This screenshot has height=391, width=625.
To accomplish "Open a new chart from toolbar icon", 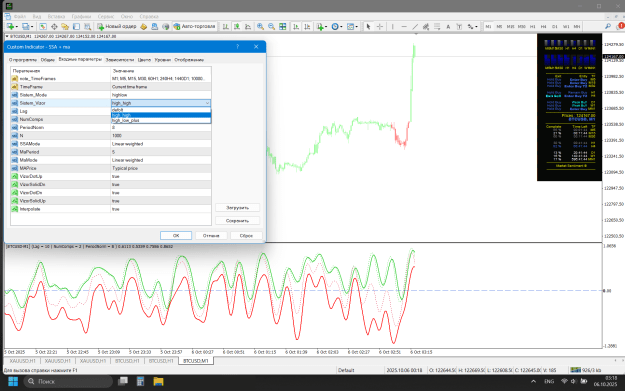I will (10, 26).
